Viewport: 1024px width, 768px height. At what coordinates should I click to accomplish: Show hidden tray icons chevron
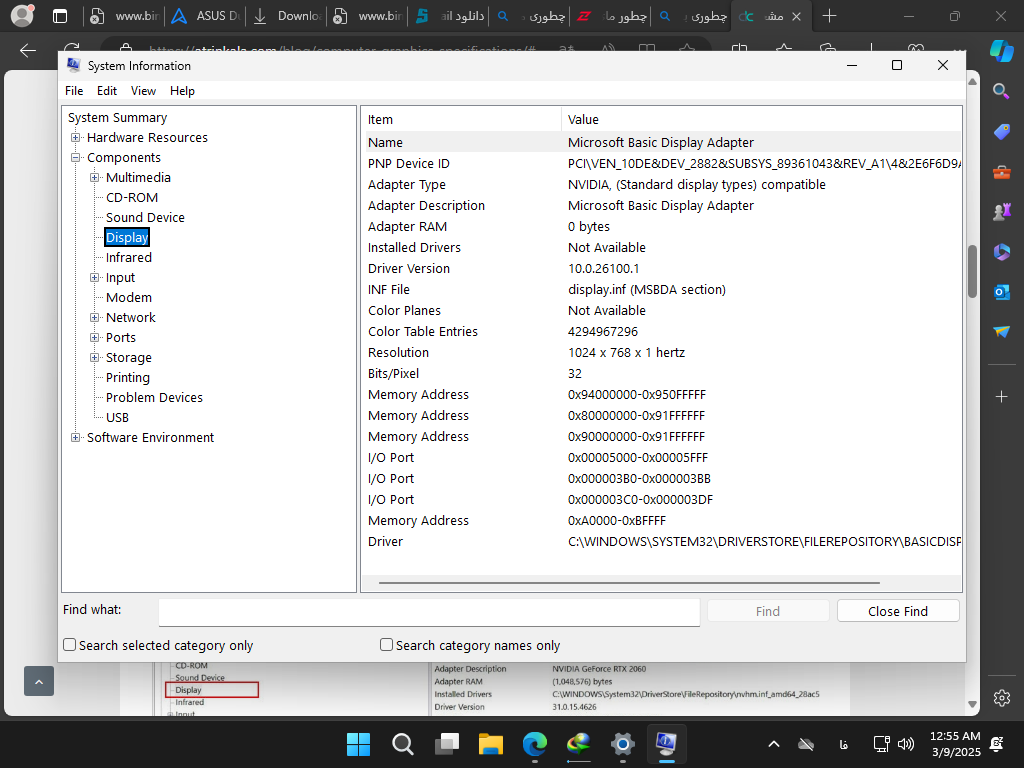[x=774, y=744]
